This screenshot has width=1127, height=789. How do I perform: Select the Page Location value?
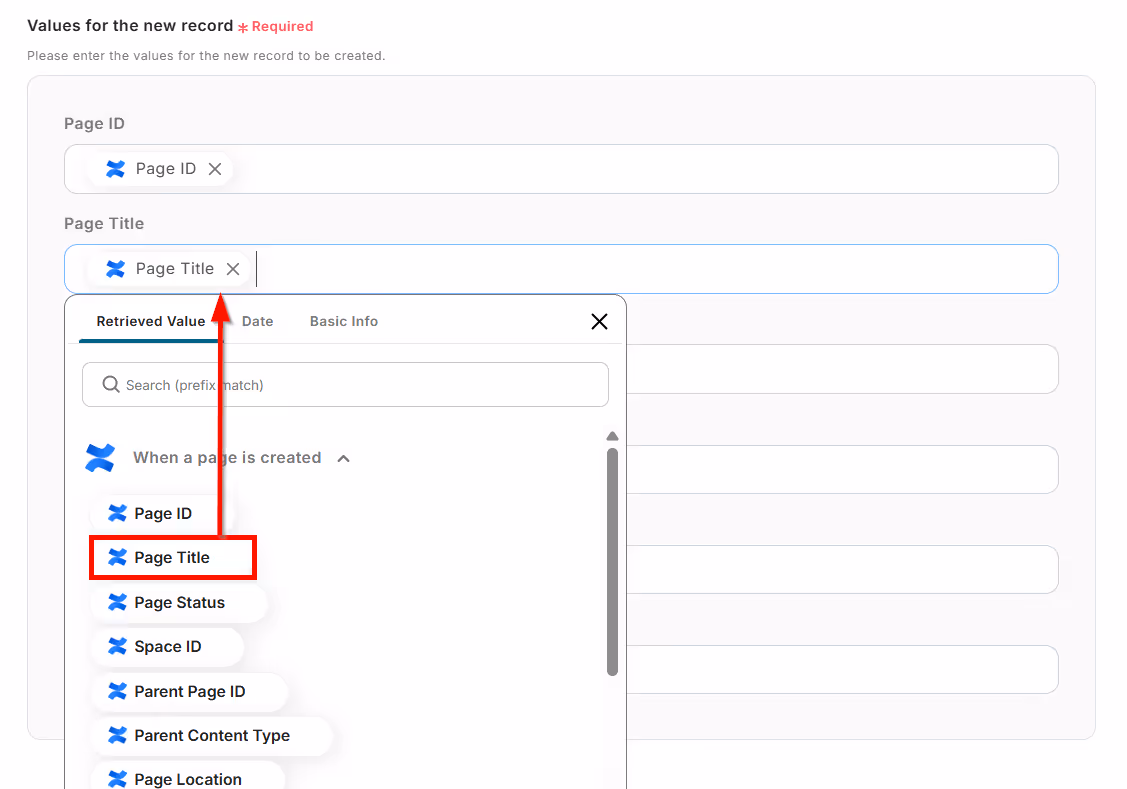coord(188,778)
